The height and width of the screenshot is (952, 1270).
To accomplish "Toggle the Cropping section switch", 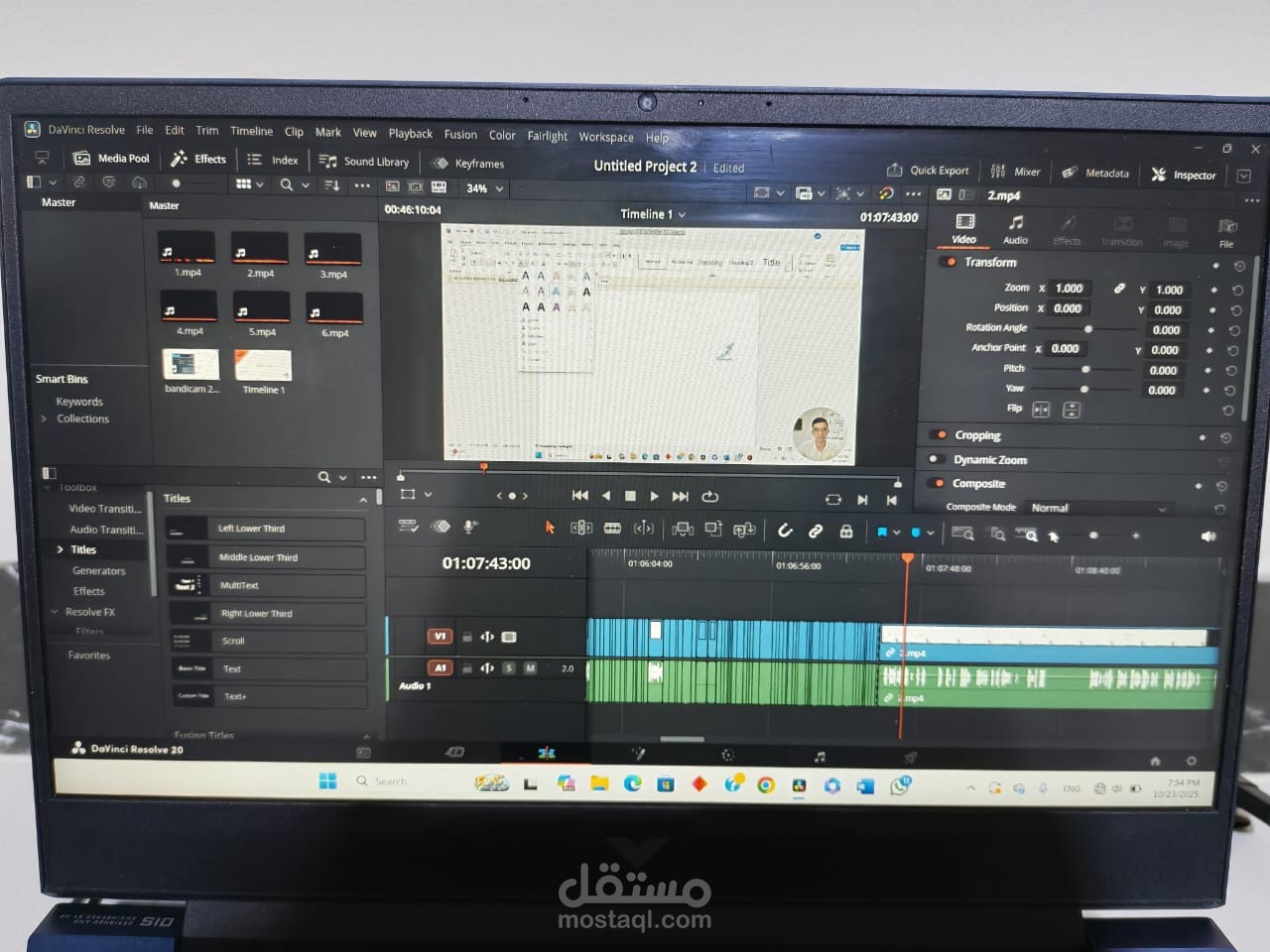I will pos(939,435).
